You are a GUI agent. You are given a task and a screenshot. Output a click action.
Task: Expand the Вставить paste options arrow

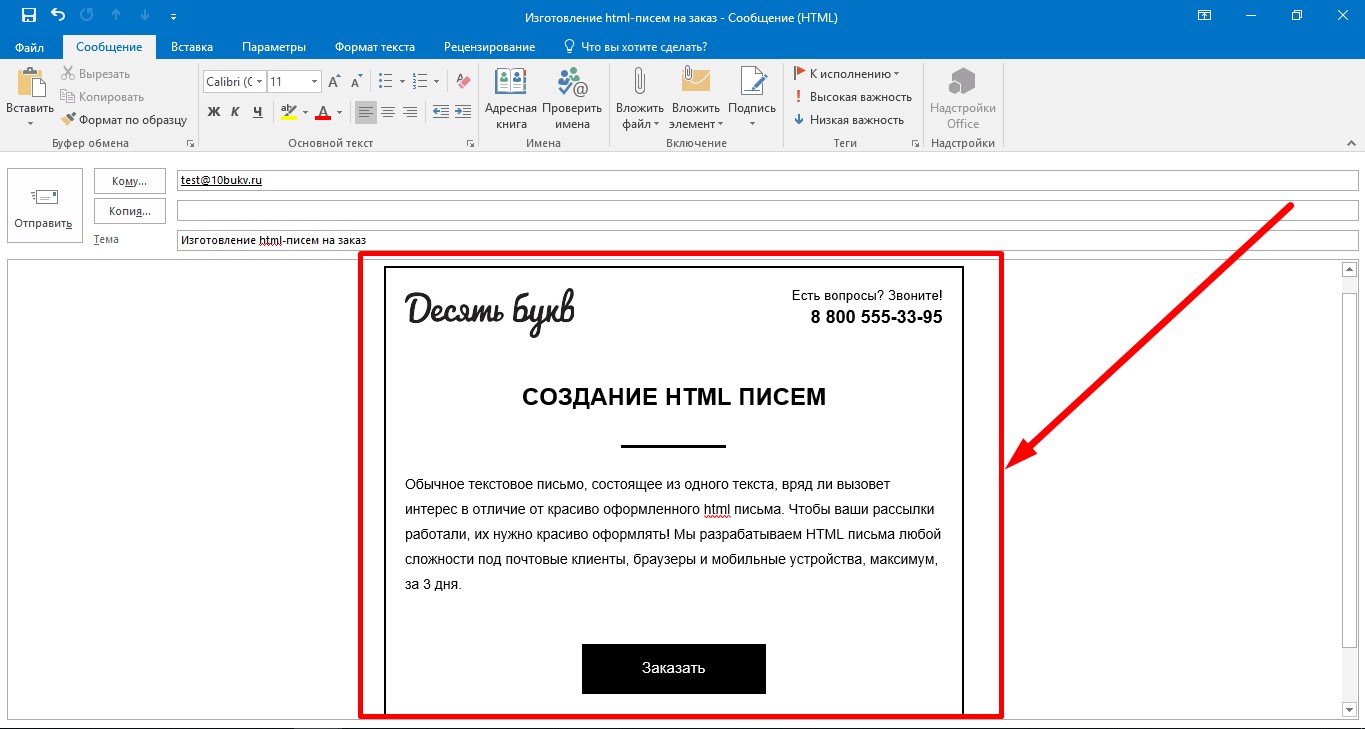click(x=30, y=124)
